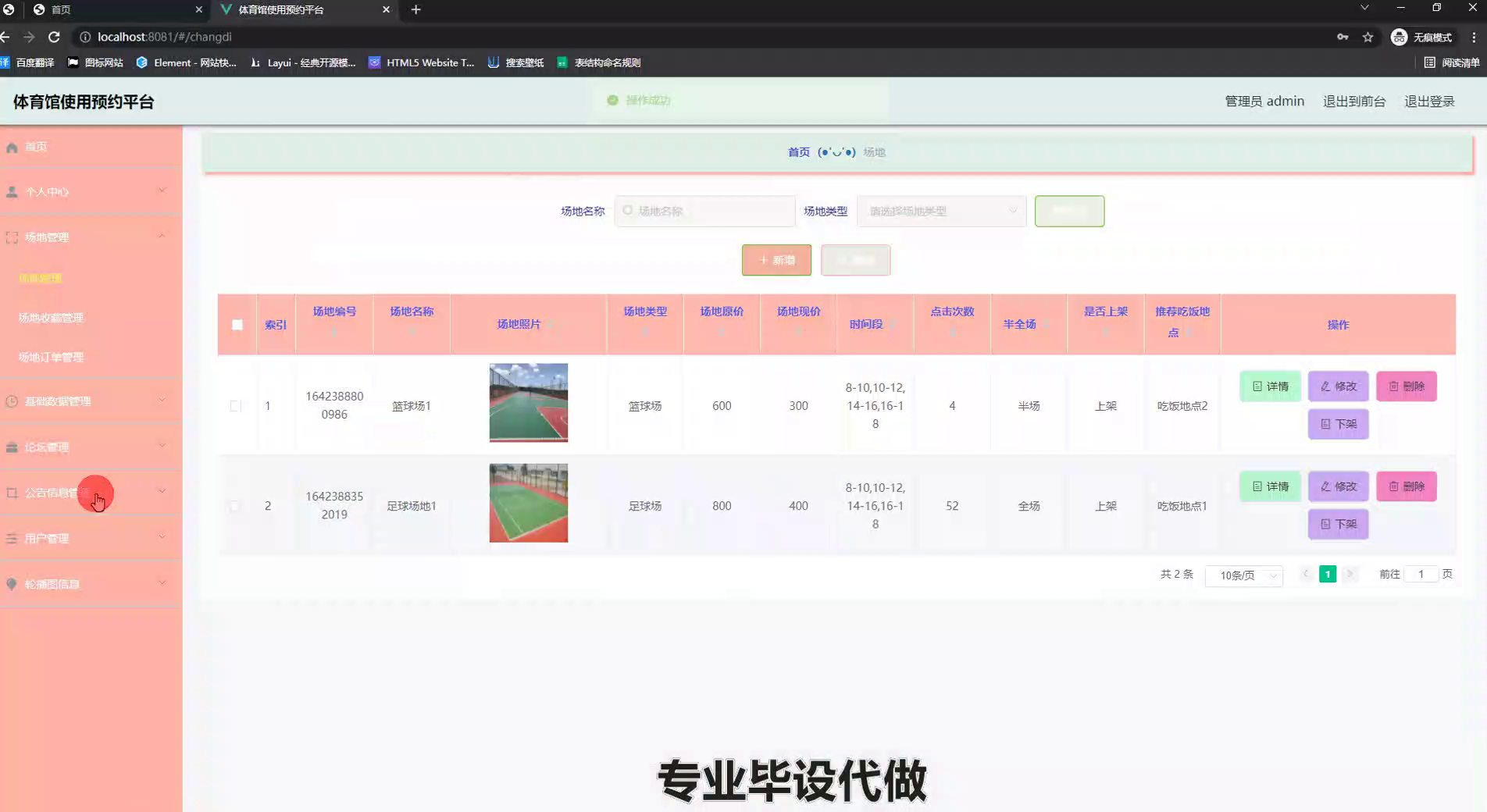The height and width of the screenshot is (812, 1487).
Task: Collapse the 场地管理 sidebar menu chevron
Action: pos(162,236)
